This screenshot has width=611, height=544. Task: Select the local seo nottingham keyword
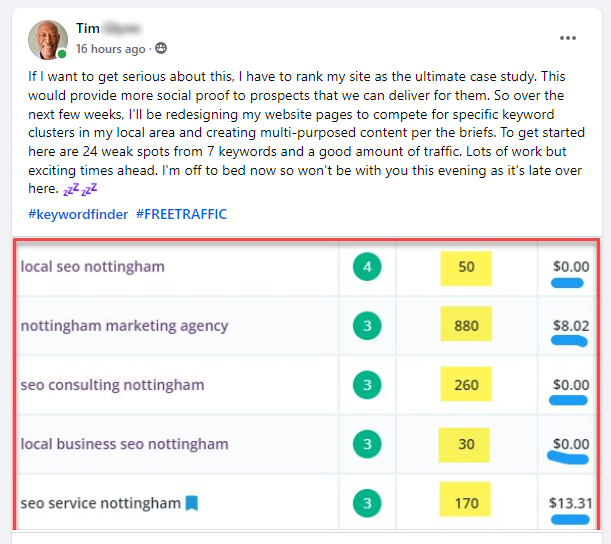93,267
